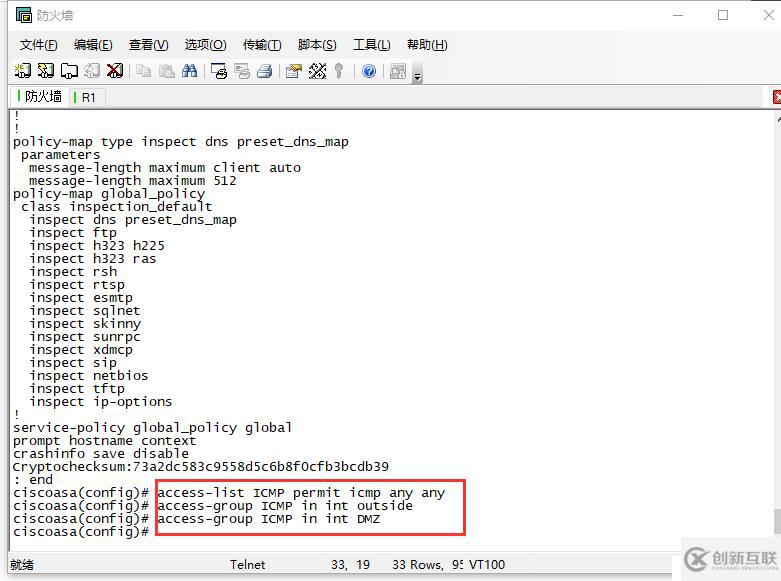
Task: Click the app icon in title bar
Action: (x=23, y=15)
